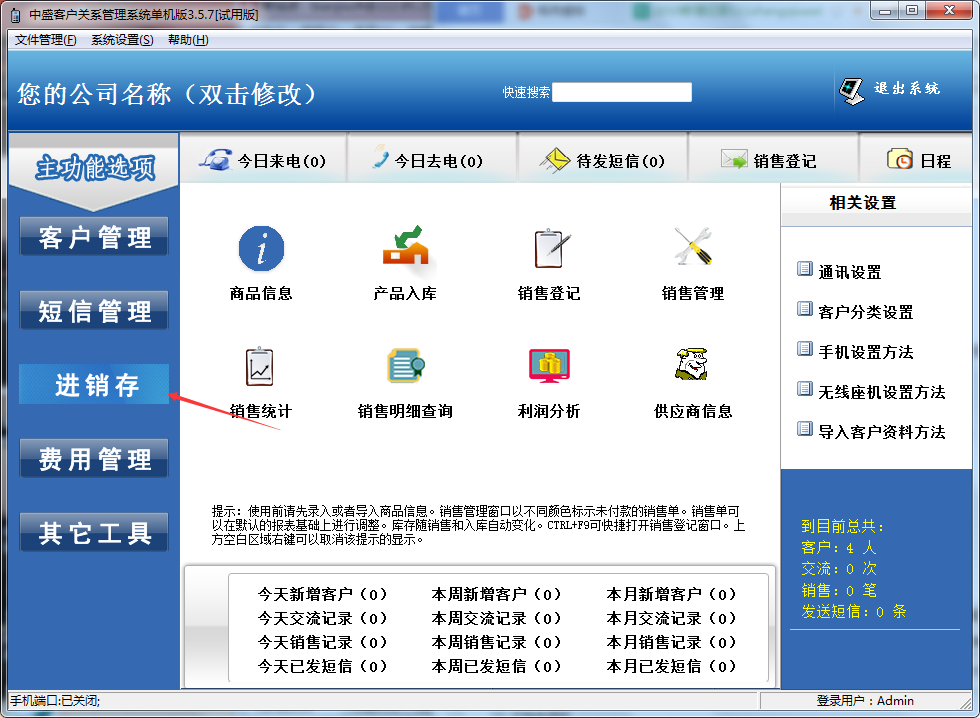Click the 主功能选项 sidebar header
980x718 pixels.
pyautogui.click(x=94, y=167)
